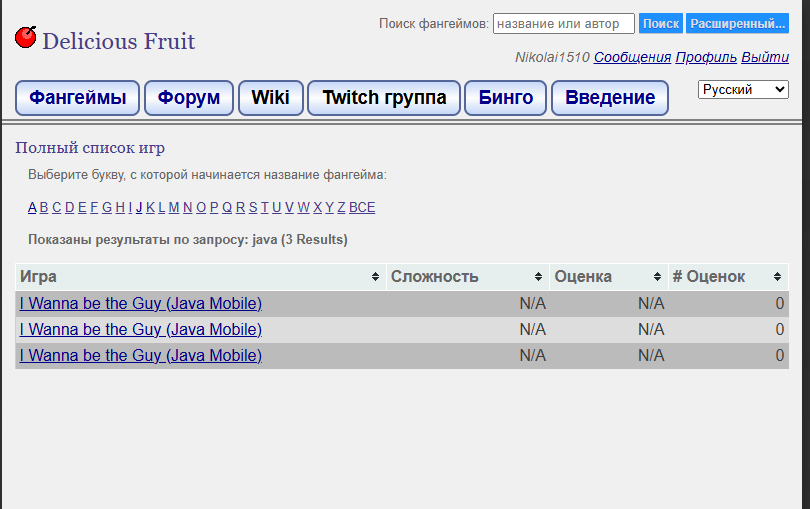Open Расширенный advanced search button
This screenshot has height=509, width=810.
pyautogui.click(x=737, y=24)
